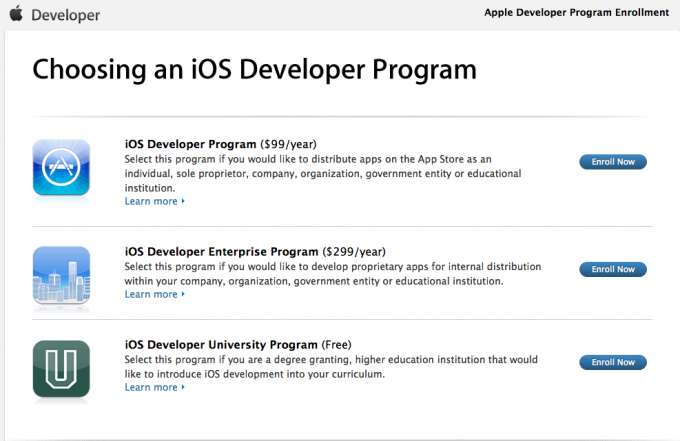Click the green U University Program icon
Image resolution: width=680 pixels, height=441 pixels.
click(x=61, y=369)
